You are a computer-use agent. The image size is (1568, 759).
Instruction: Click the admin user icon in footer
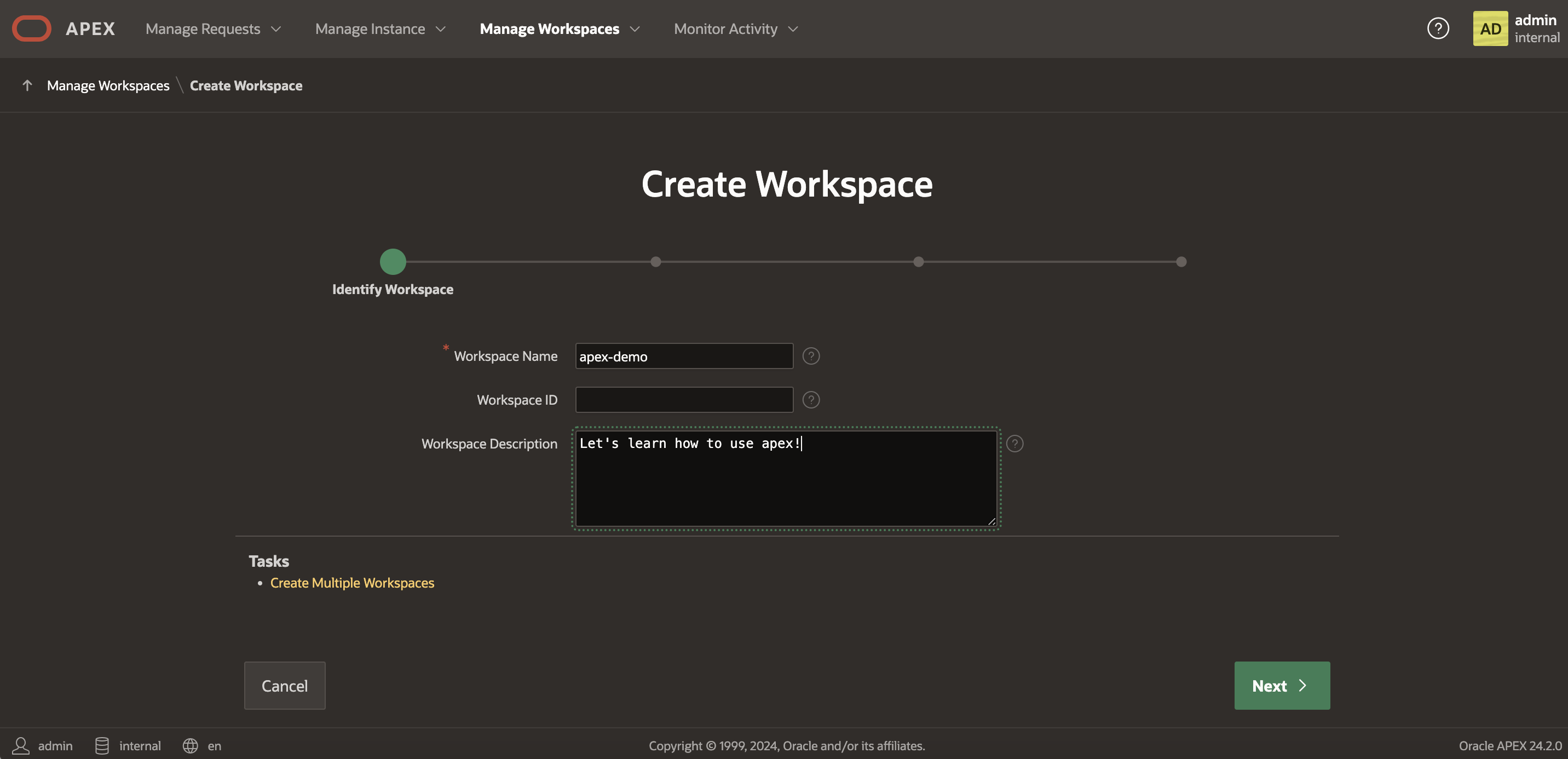click(x=21, y=746)
